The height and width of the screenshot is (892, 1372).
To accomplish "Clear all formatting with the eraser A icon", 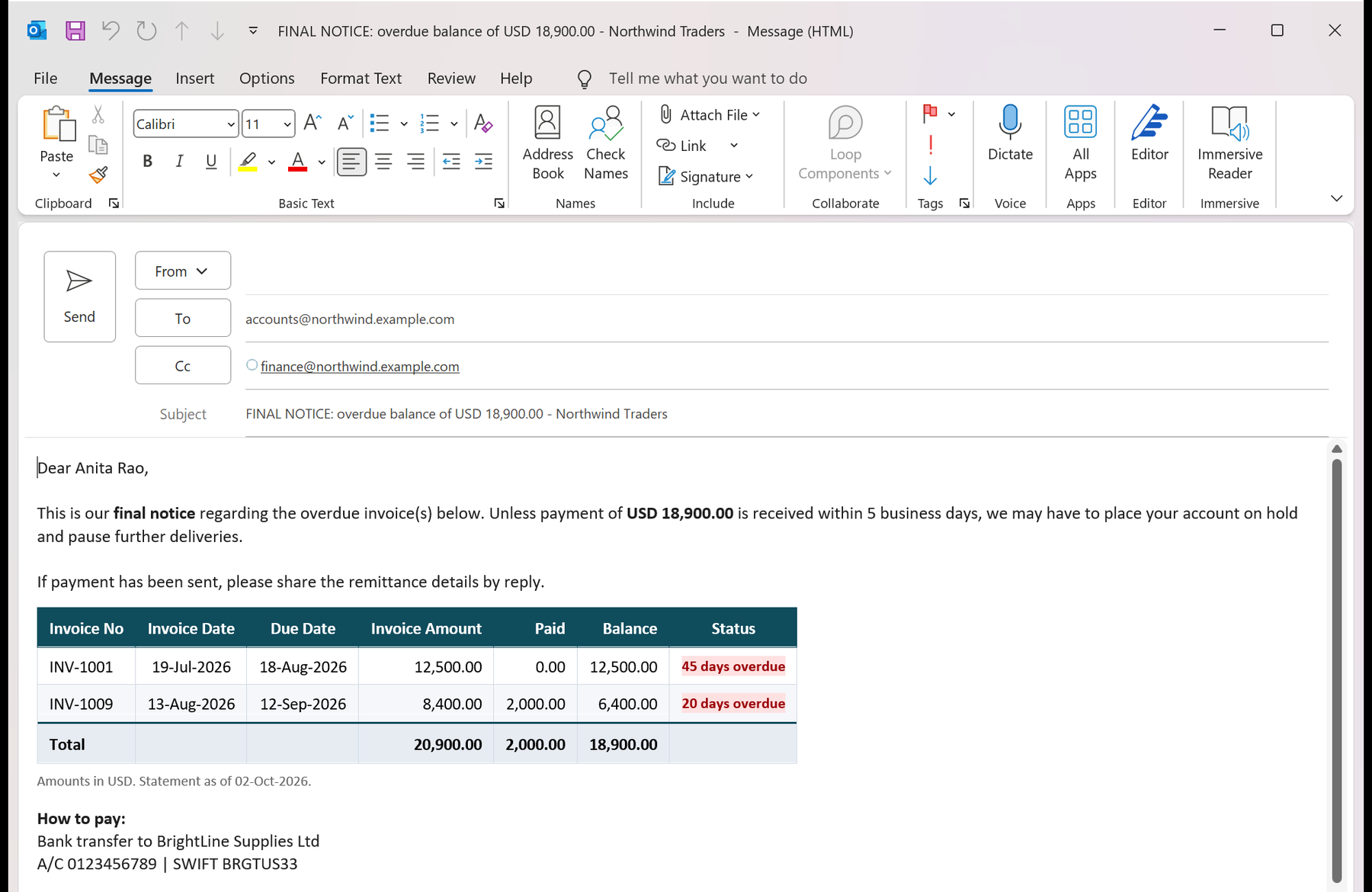I will click(483, 124).
